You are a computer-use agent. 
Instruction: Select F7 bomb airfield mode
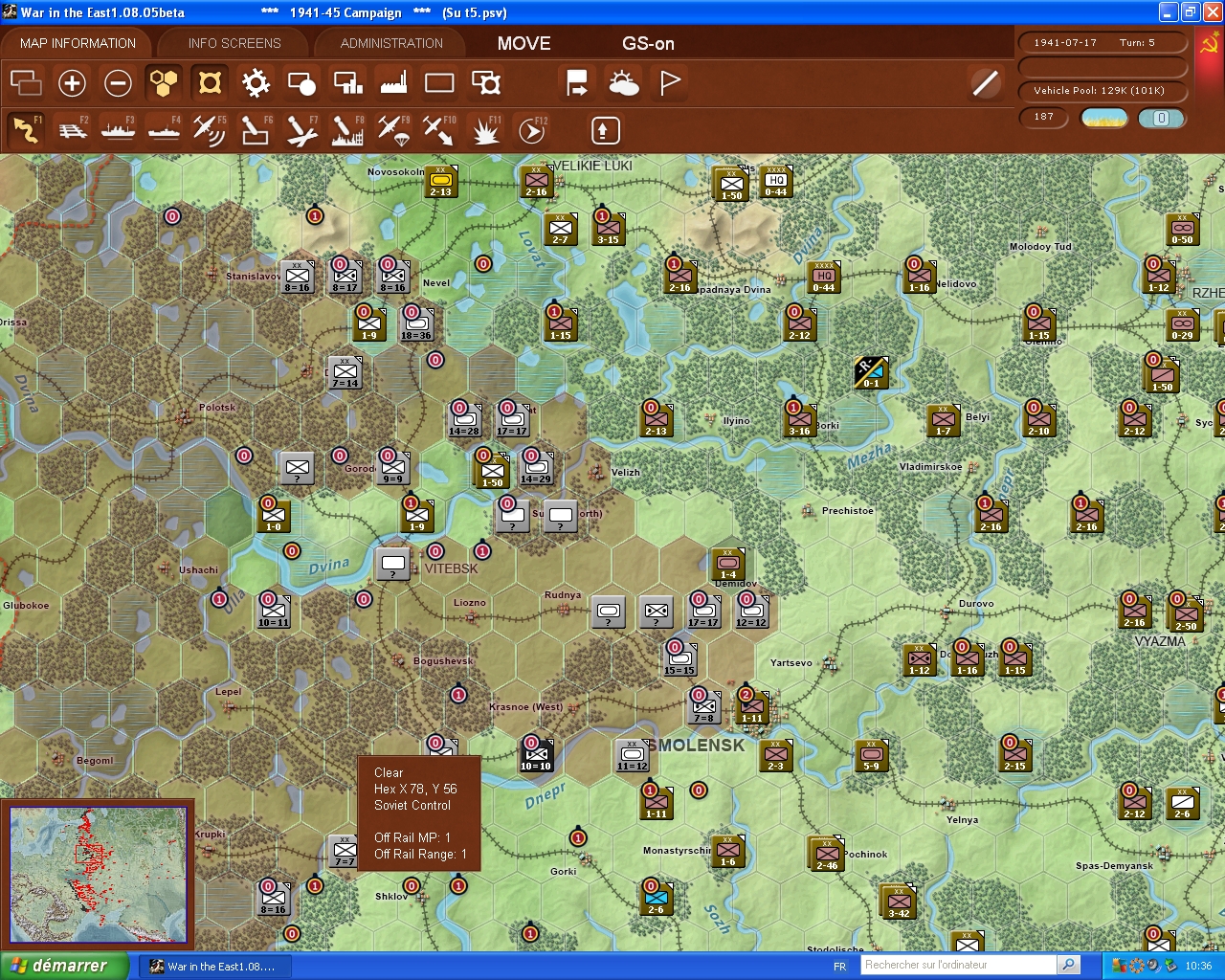pyautogui.click(x=301, y=129)
